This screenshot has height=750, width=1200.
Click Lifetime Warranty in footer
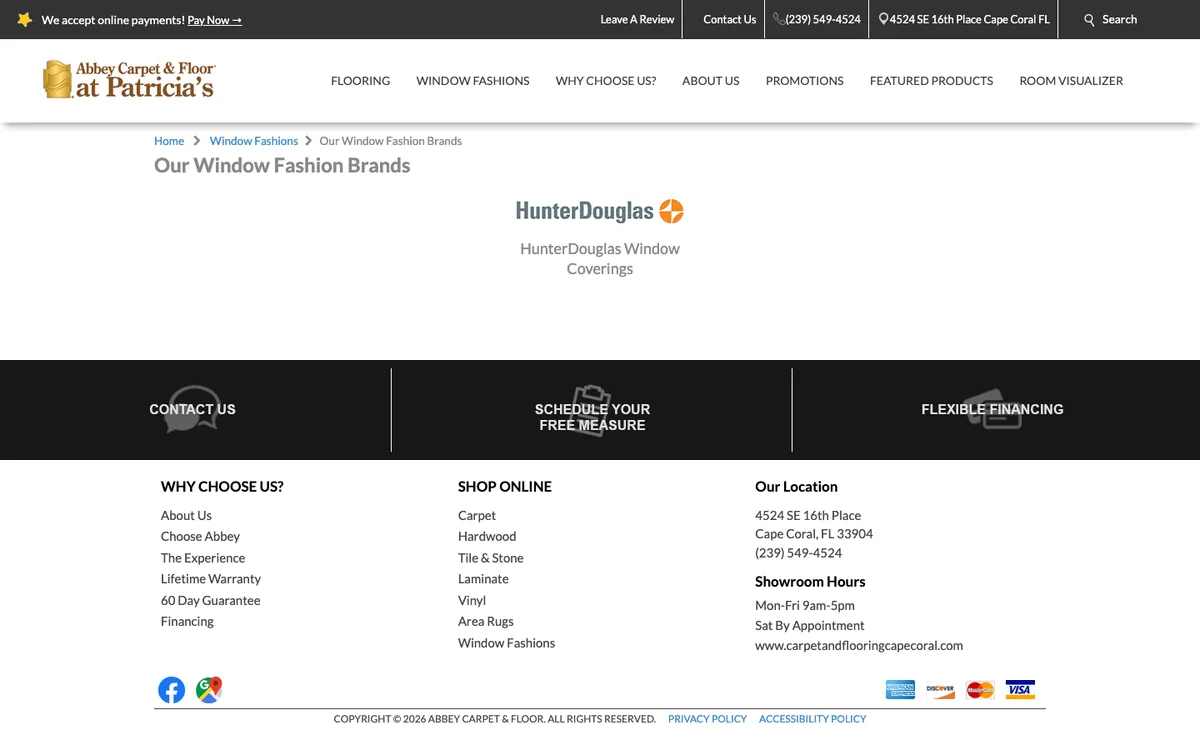point(211,579)
